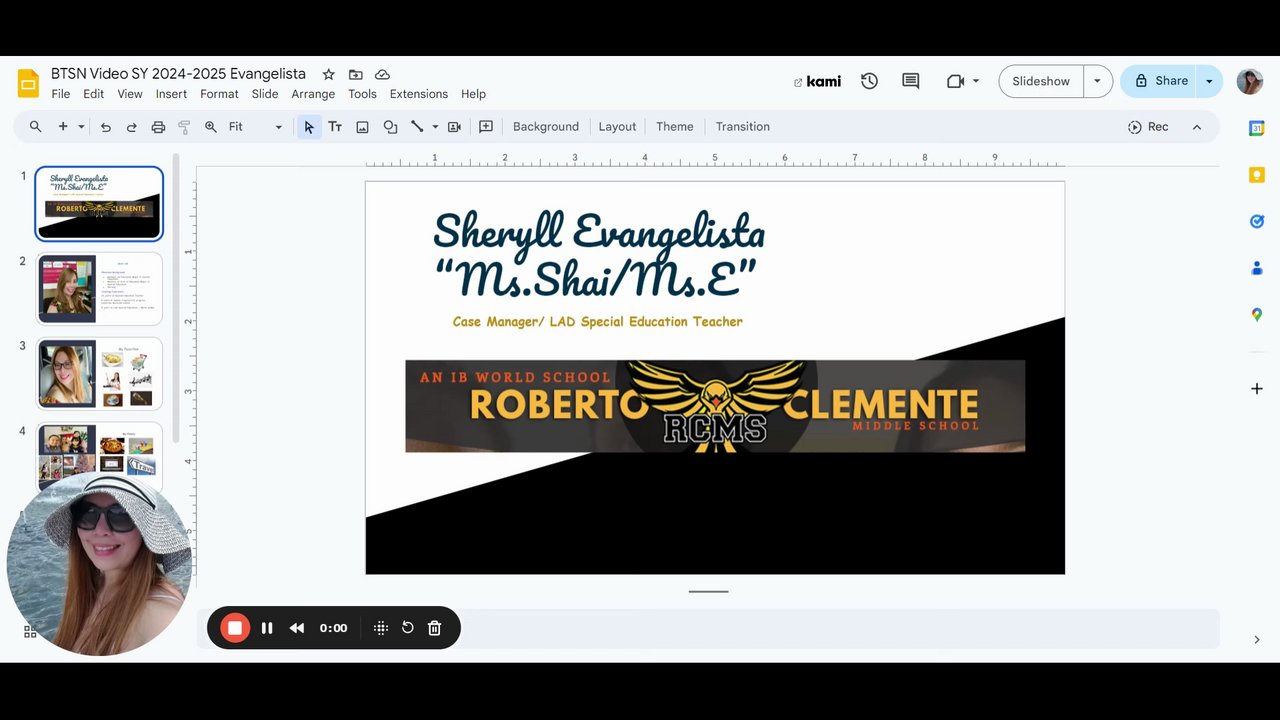
Task: Start the presentation with the Slideshow button
Action: 1041,81
